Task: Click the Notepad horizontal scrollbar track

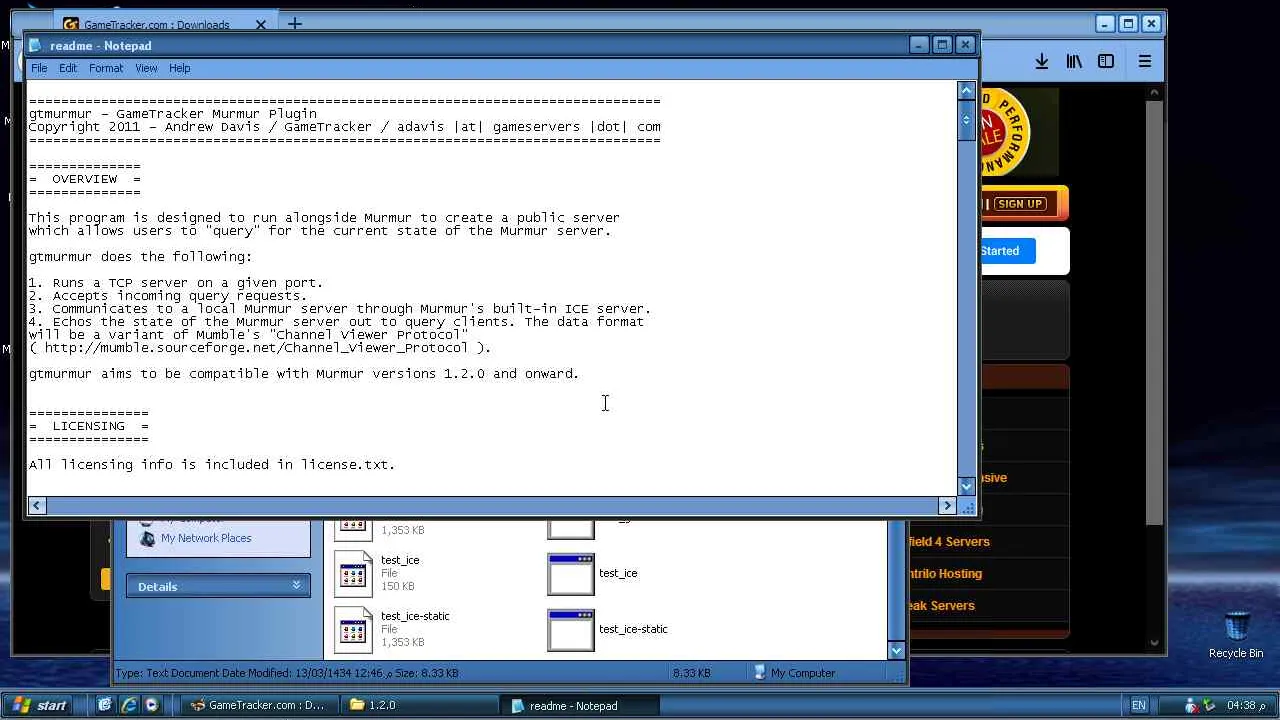Action: [491, 506]
